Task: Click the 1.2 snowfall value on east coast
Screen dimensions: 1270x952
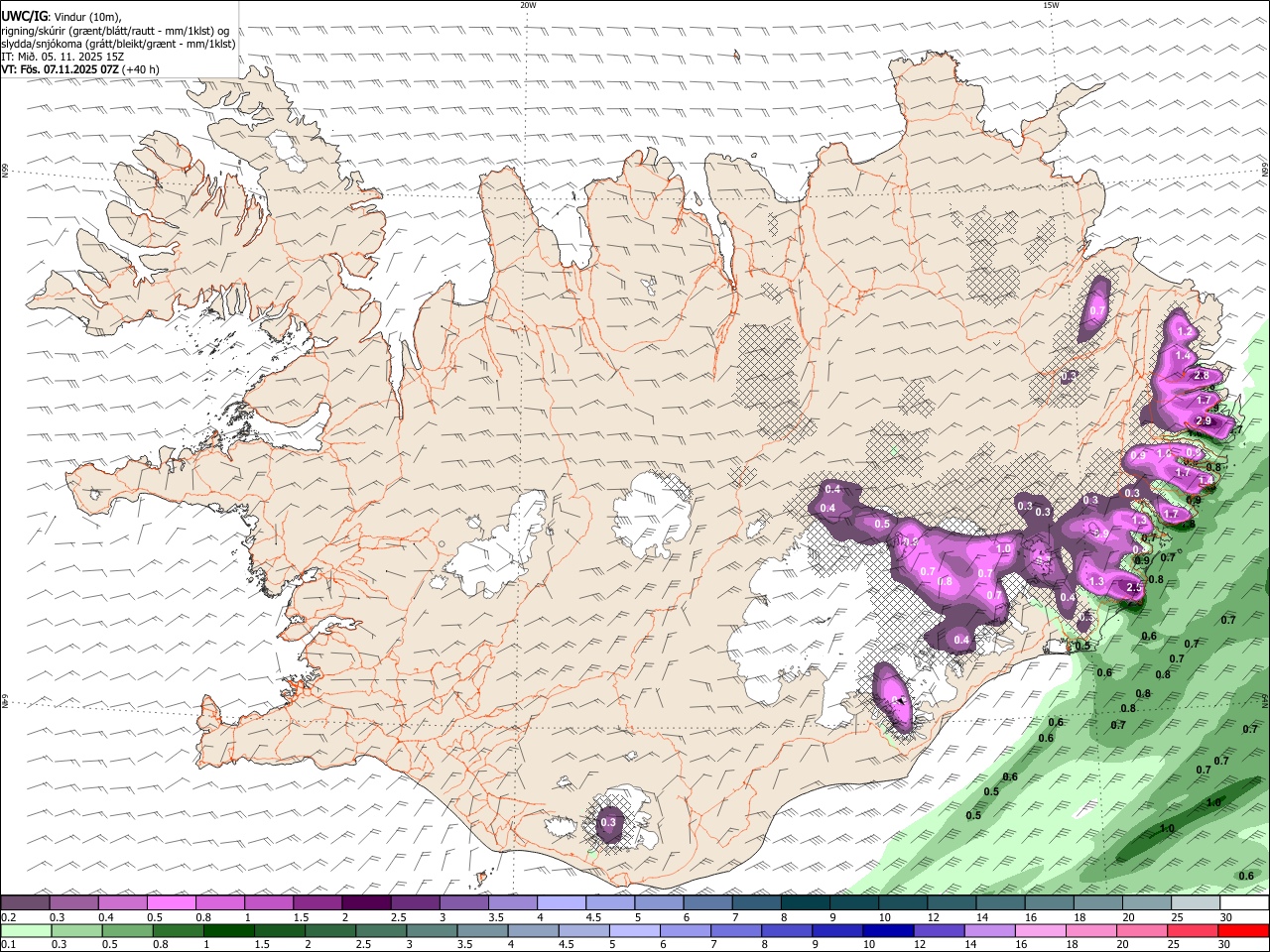Action: click(1183, 331)
